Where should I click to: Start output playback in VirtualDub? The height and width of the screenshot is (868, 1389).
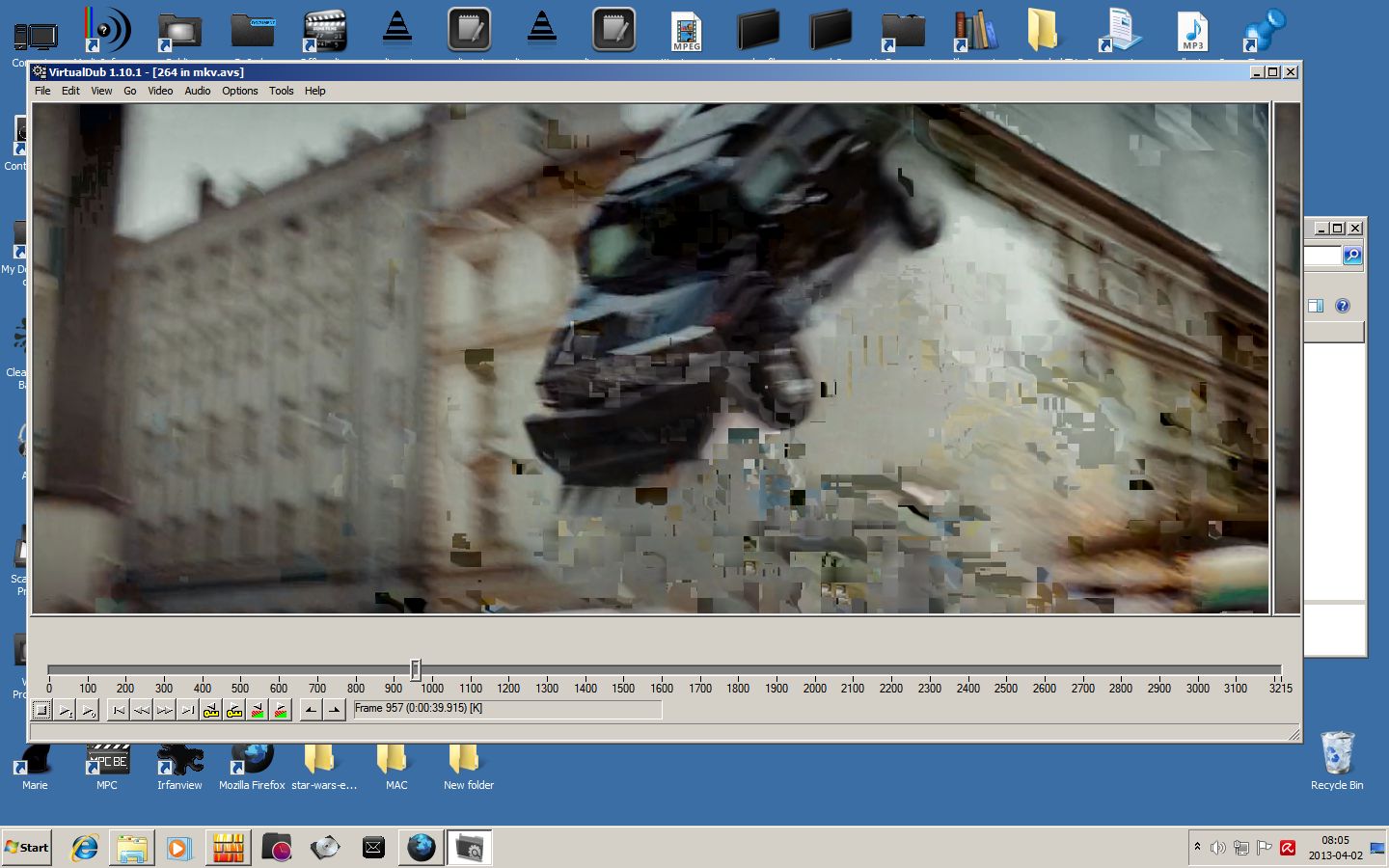tap(88, 711)
